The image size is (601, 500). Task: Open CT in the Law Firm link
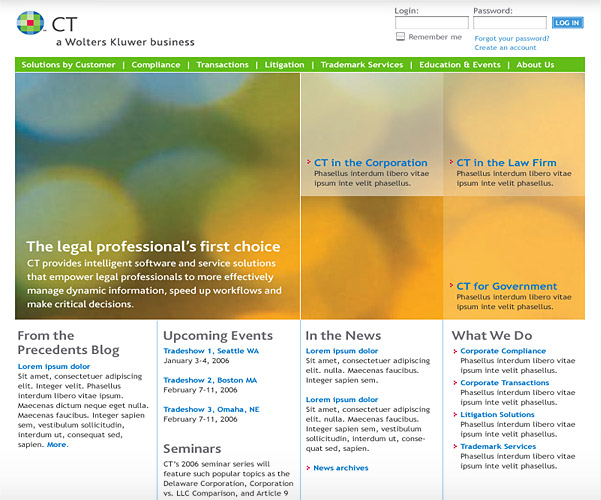[506, 163]
